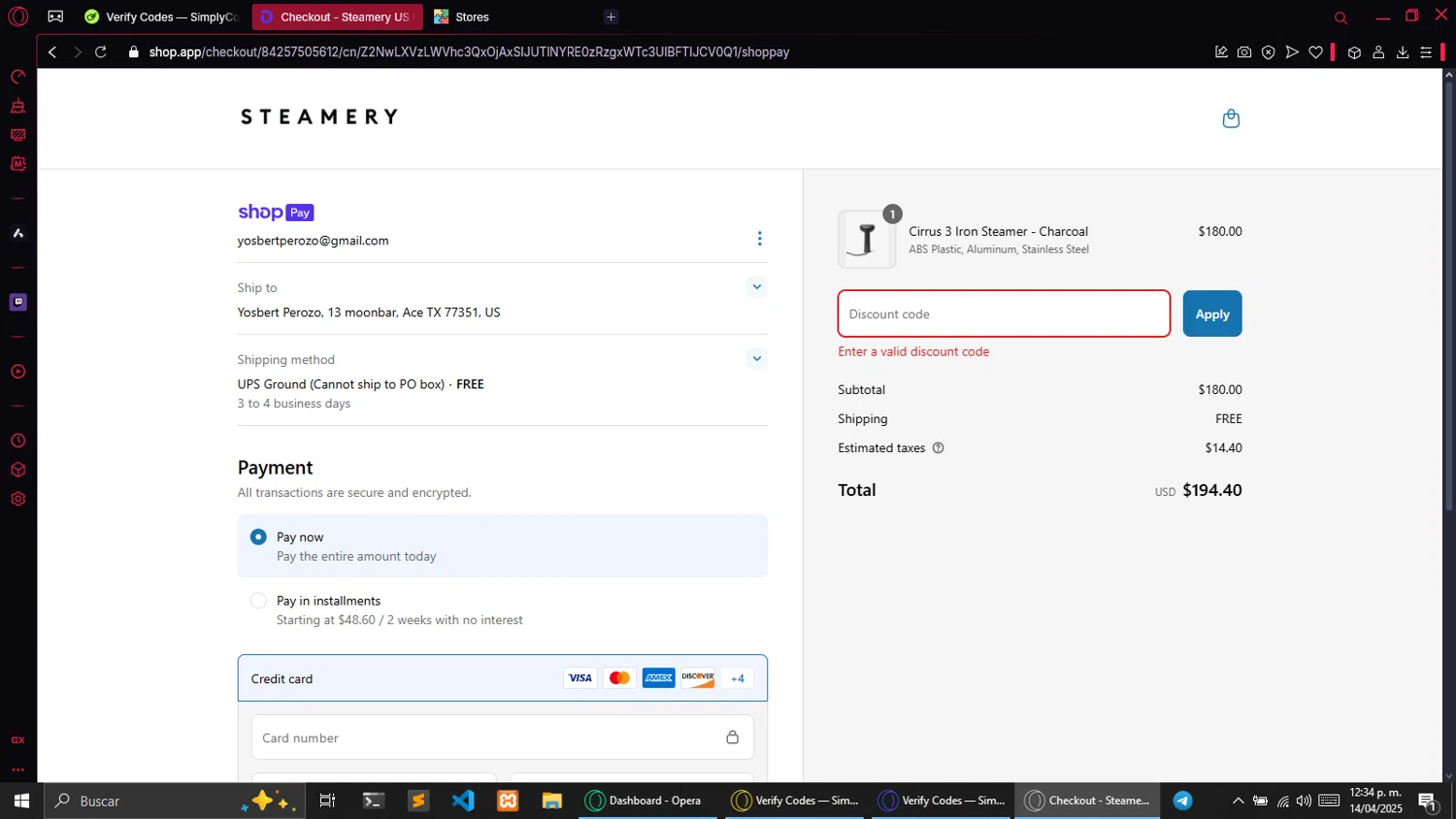Image resolution: width=1456 pixels, height=819 pixels.
Task: Open Telegram from the taskbar
Action: click(1182, 801)
